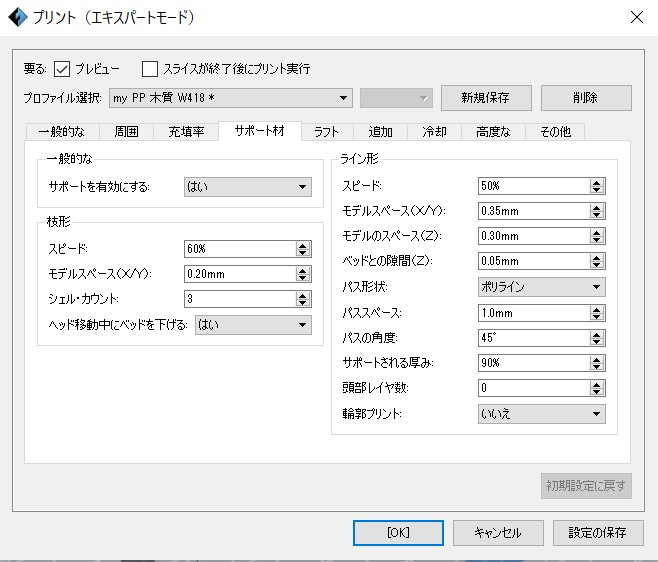Increase ベッドとの隙間(Z) value
This screenshot has height=562, width=658.
click(x=596, y=257)
